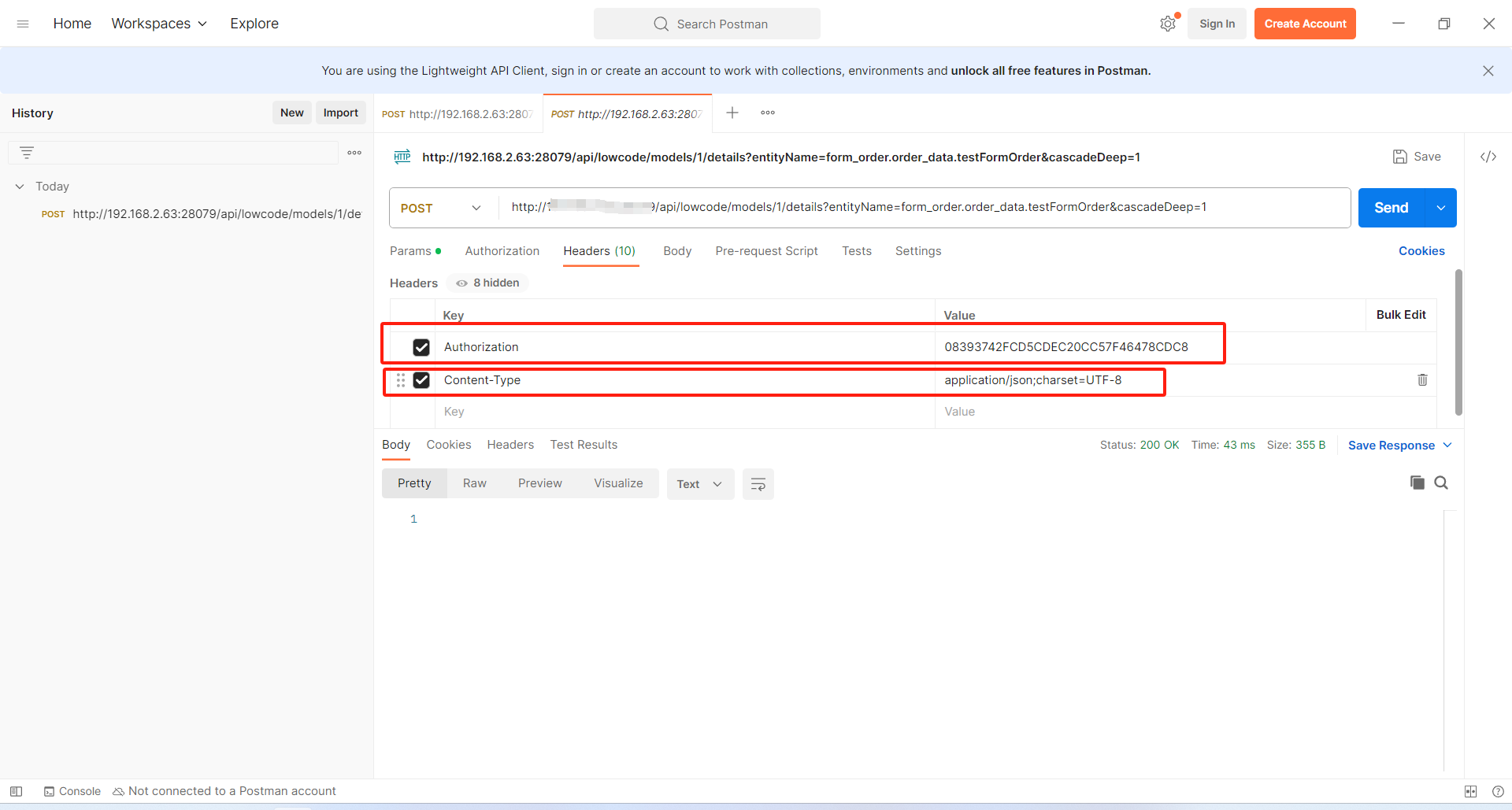The image size is (1512, 810).
Task: Uncheck the Content-Type header checkbox
Action: [421, 380]
